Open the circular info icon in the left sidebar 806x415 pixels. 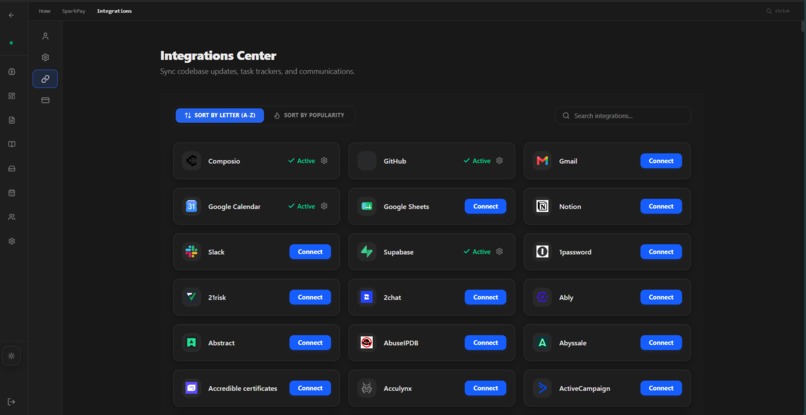point(12,71)
